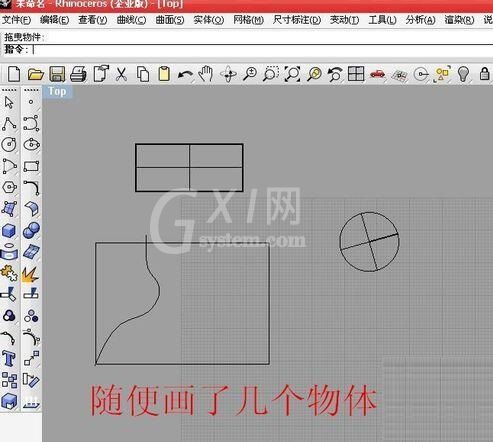Click the Array tool
Viewport: 493px width, 442px height.
pos(9,380)
